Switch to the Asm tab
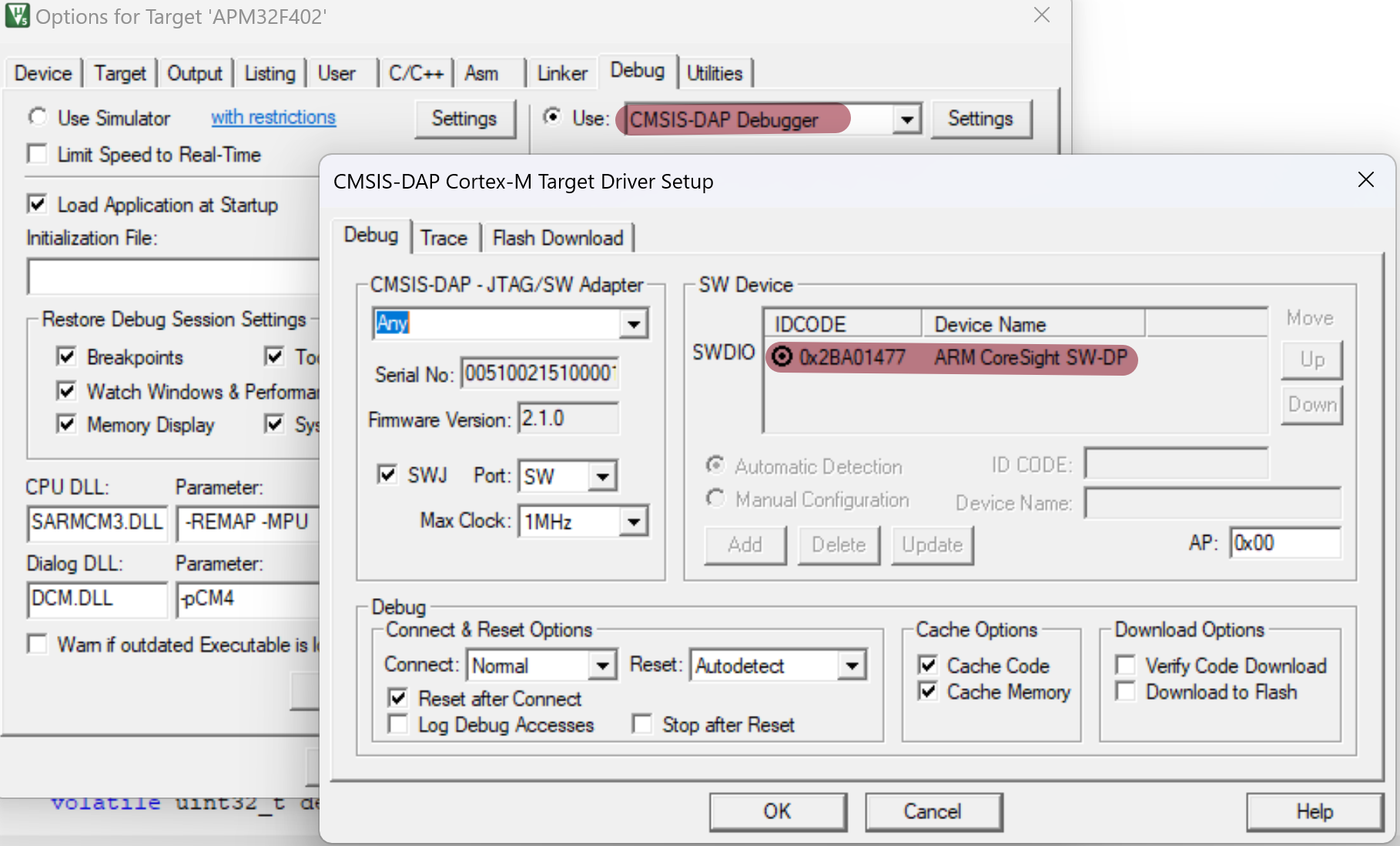 tap(481, 73)
